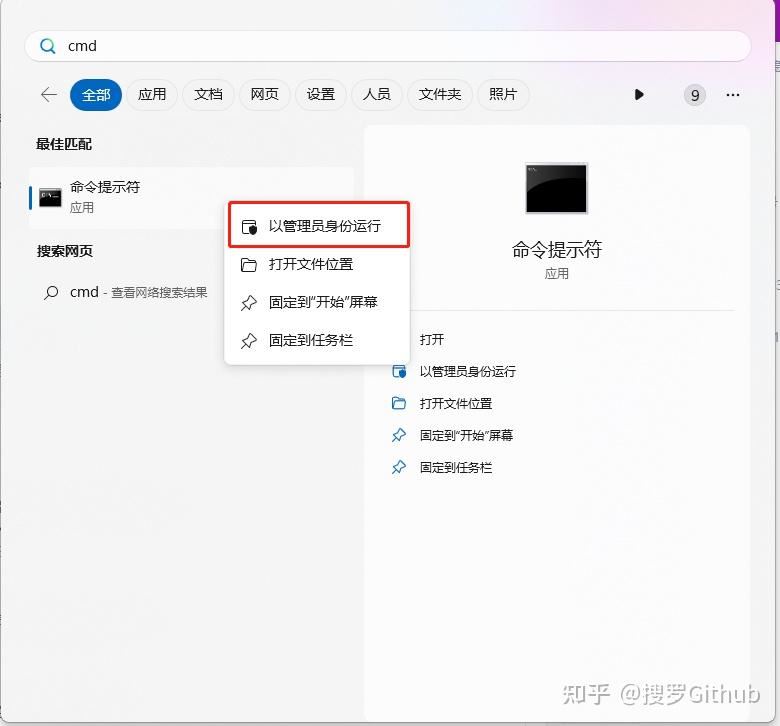Click pin icon beside 固定到"开始"屏幕 in preview

click(x=399, y=435)
